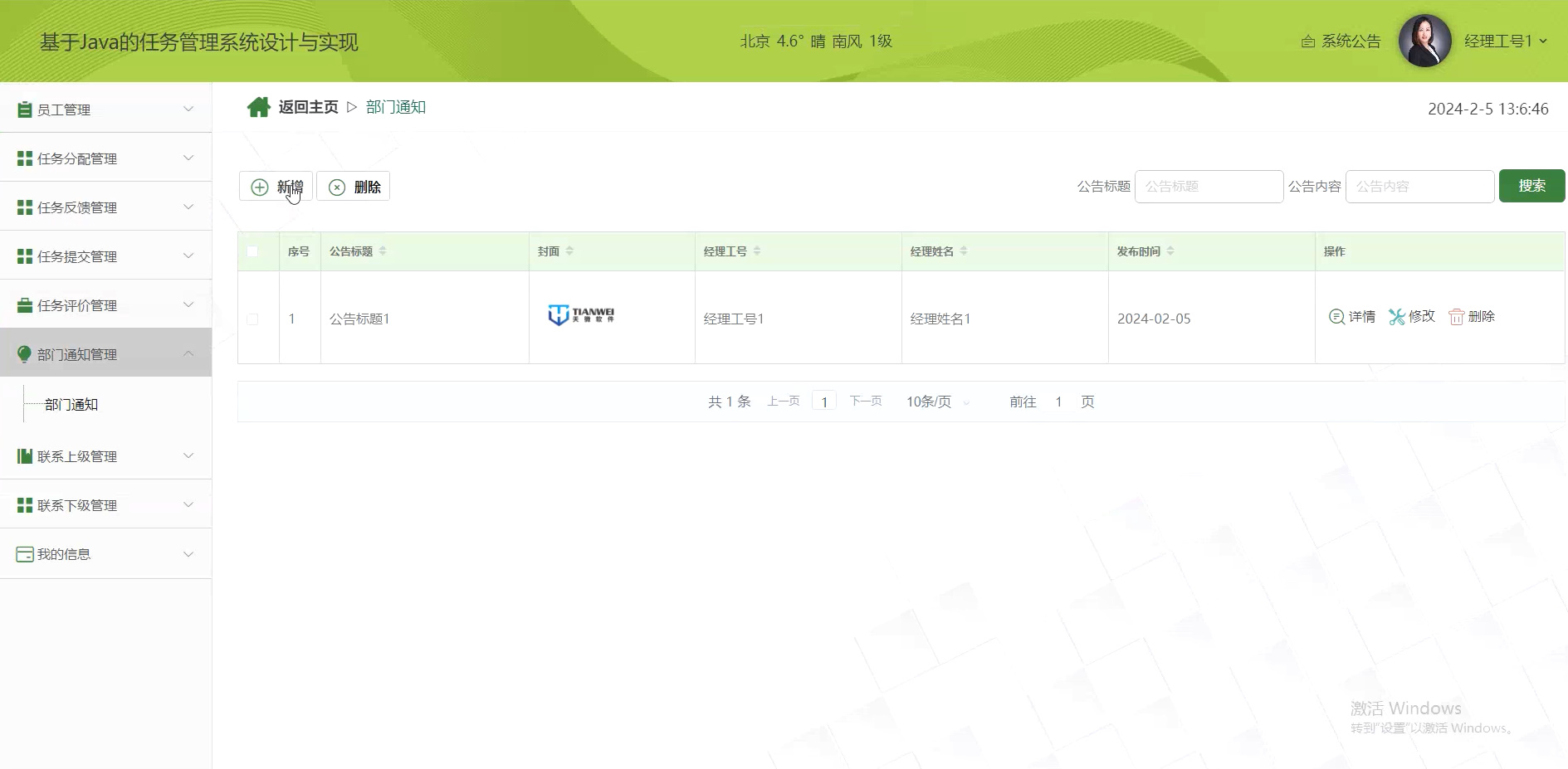Click the 系统公告 announcement icon
Image resolution: width=1568 pixels, height=769 pixels.
[1308, 41]
